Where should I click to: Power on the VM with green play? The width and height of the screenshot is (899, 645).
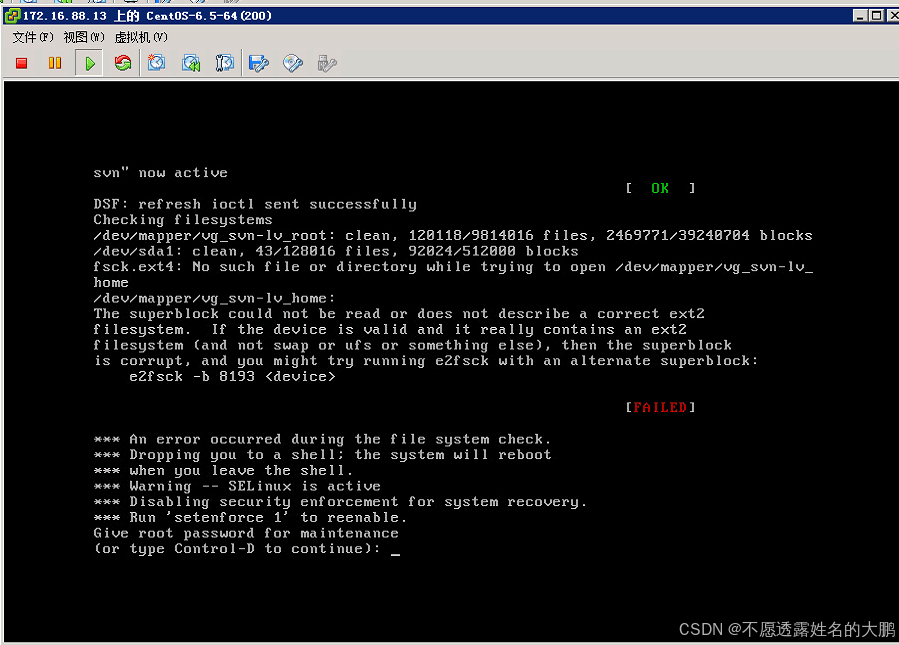pyautogui.click(x=89, y=63)
